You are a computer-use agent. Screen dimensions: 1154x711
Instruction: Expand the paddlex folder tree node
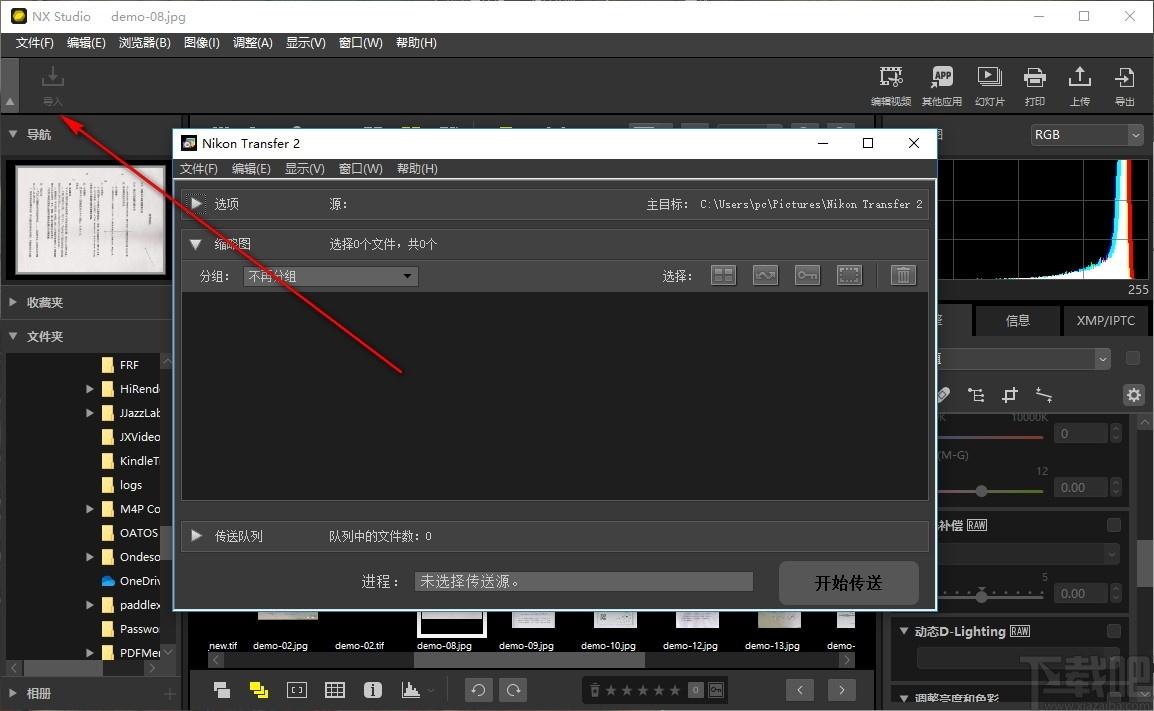tap(90, 604)
